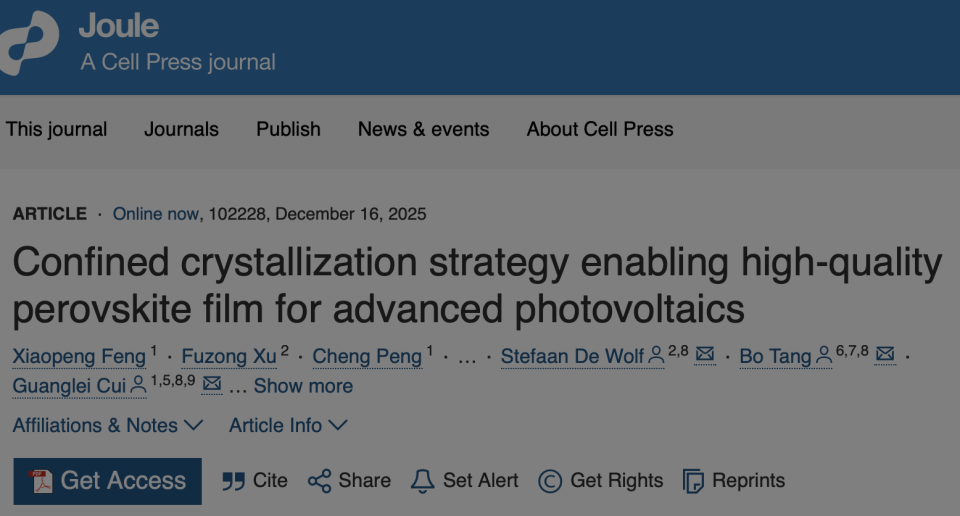960x516 pixels.
Task: Open the Journals menu
Action: tap(181, 129)
